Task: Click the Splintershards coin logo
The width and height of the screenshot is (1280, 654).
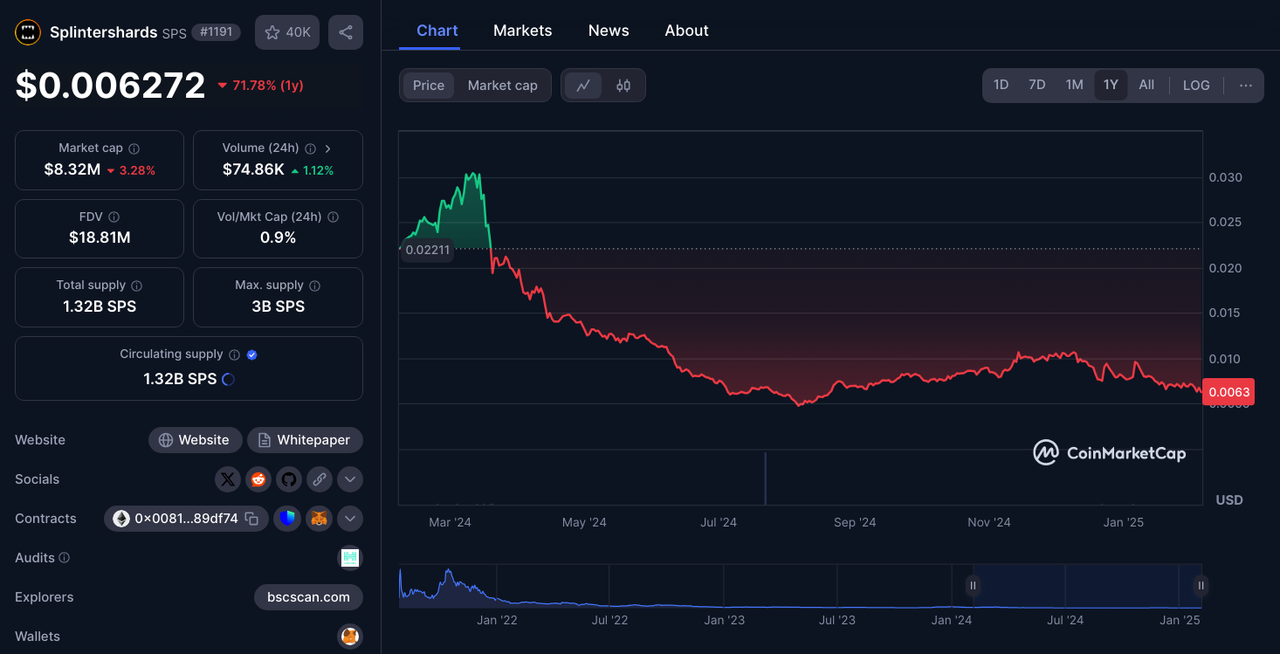Action: coord(28,32)
